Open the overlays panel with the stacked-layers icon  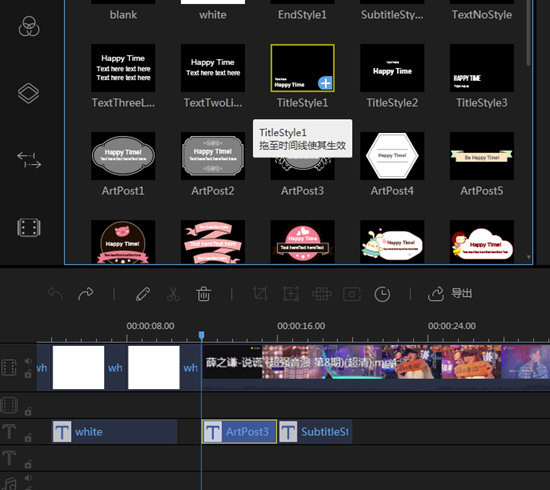click(28, 93)
